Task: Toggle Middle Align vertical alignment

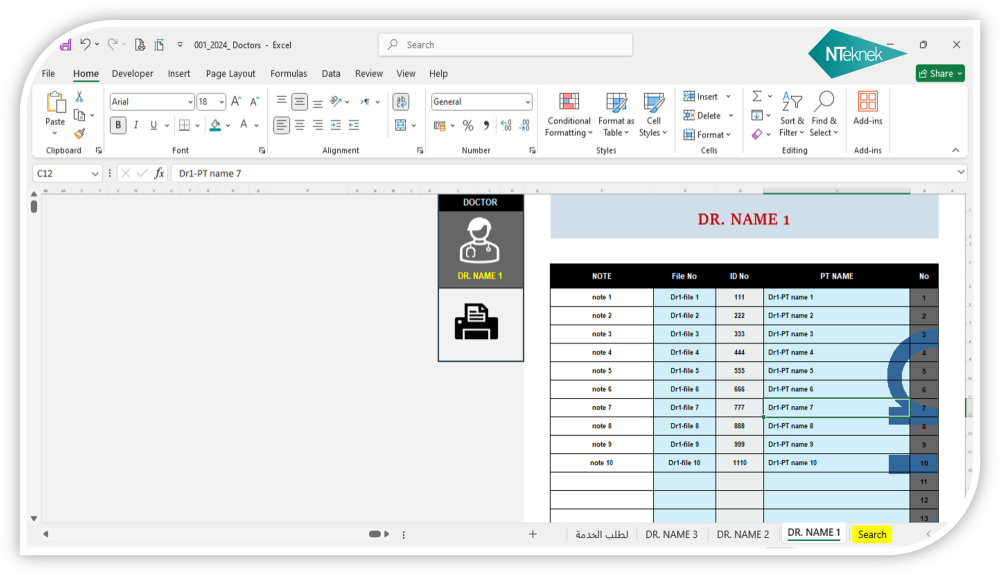Action: click(299, 101)
